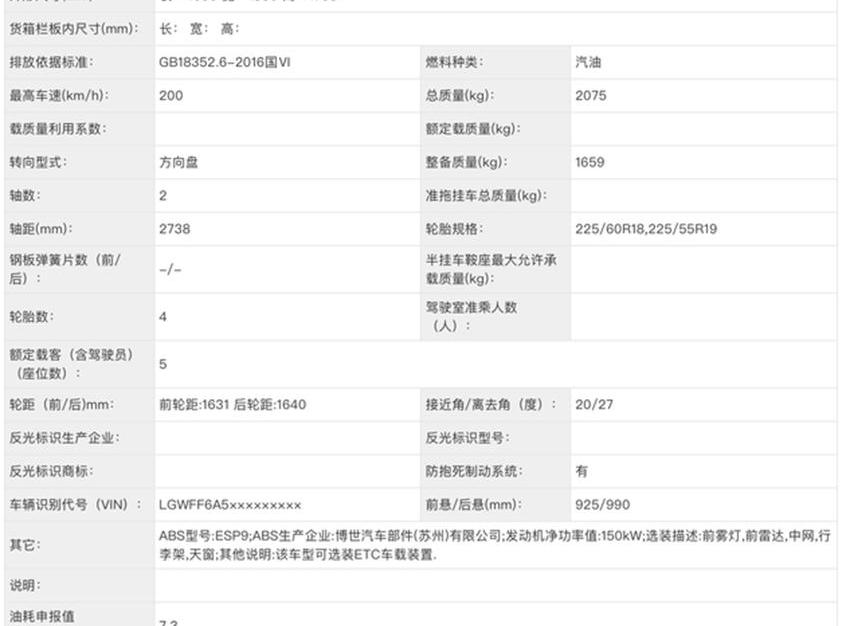Click the 反光标识商标 label
Screen dimensions: 846x626
point(51,471)
